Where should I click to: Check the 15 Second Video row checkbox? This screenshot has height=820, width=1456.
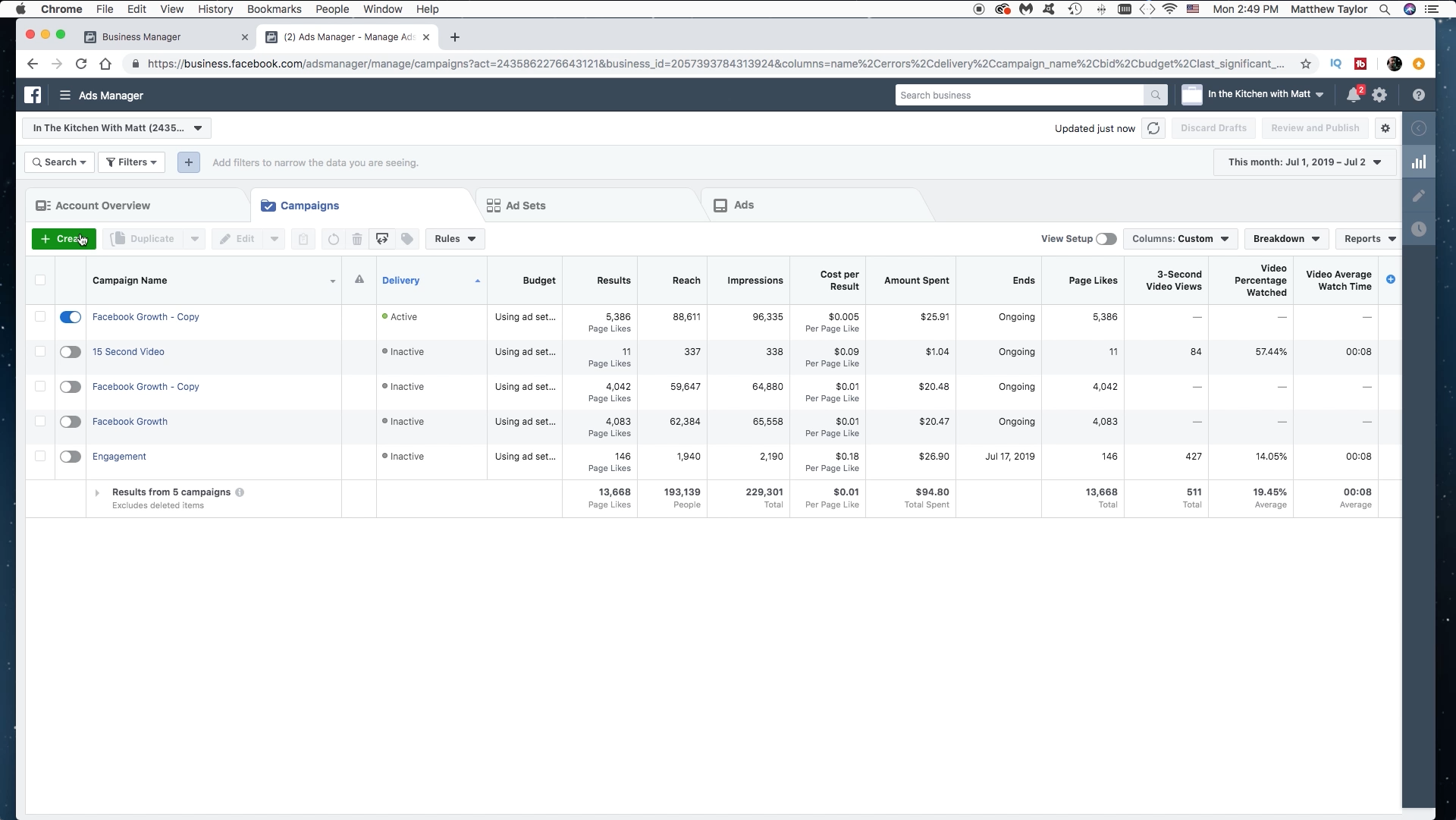pyautogui.click(x=40, y=351)
